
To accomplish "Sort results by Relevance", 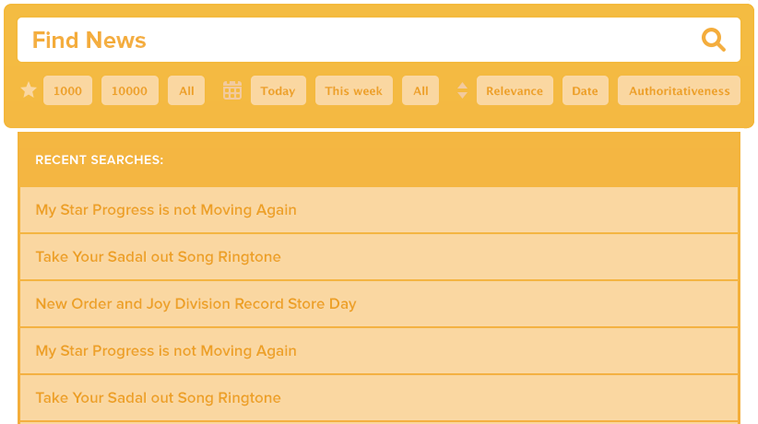I will click(x=515, y=91).
